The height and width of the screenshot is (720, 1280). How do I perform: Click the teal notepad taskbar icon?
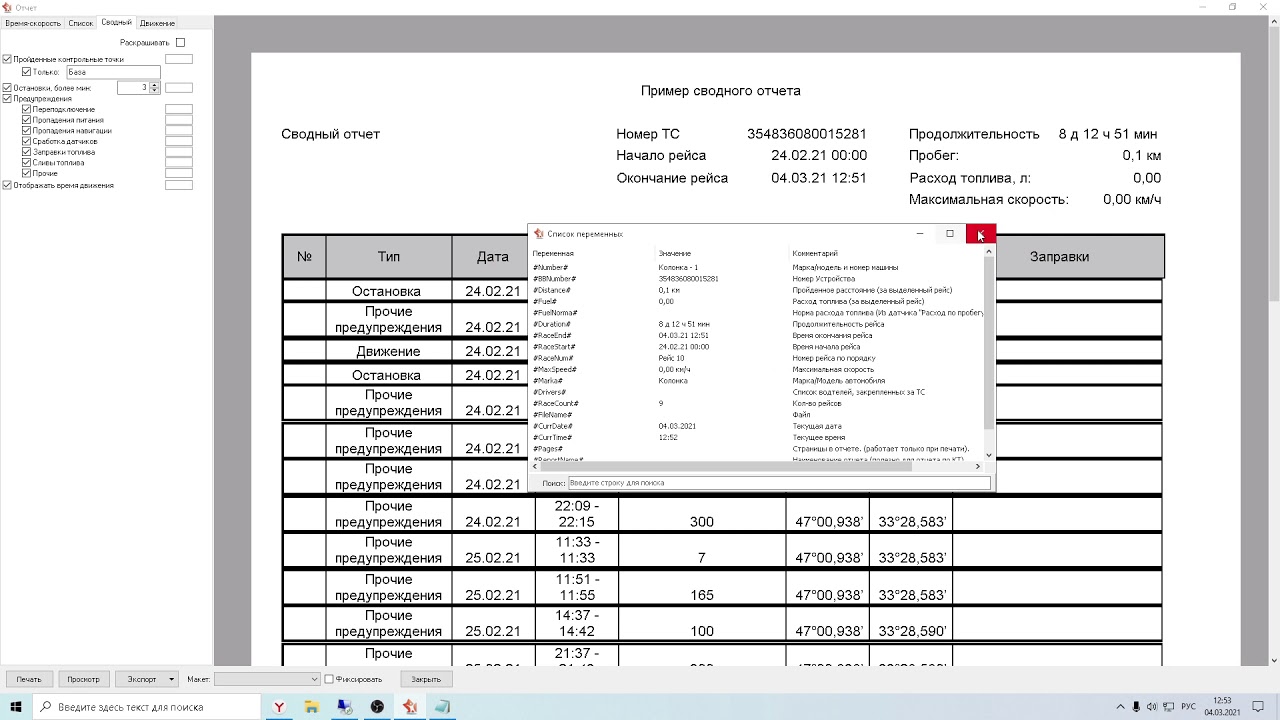tap(443, 707)
